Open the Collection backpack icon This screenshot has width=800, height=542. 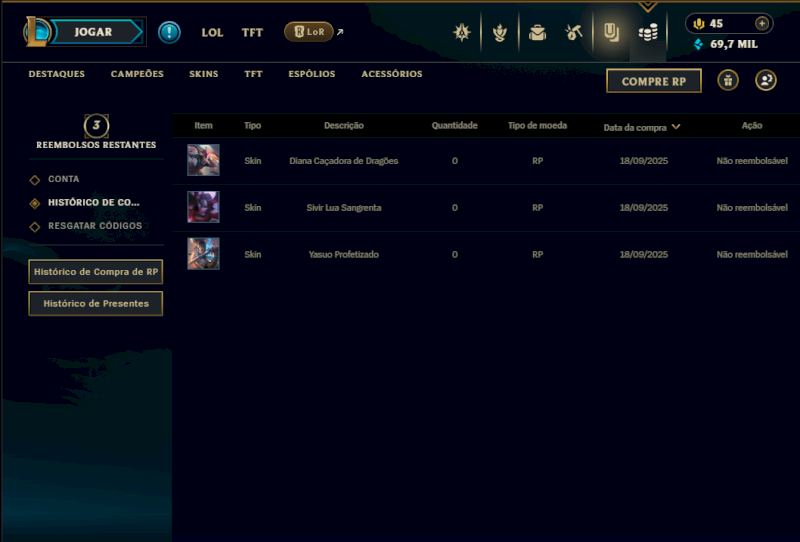tap(537, 33)
